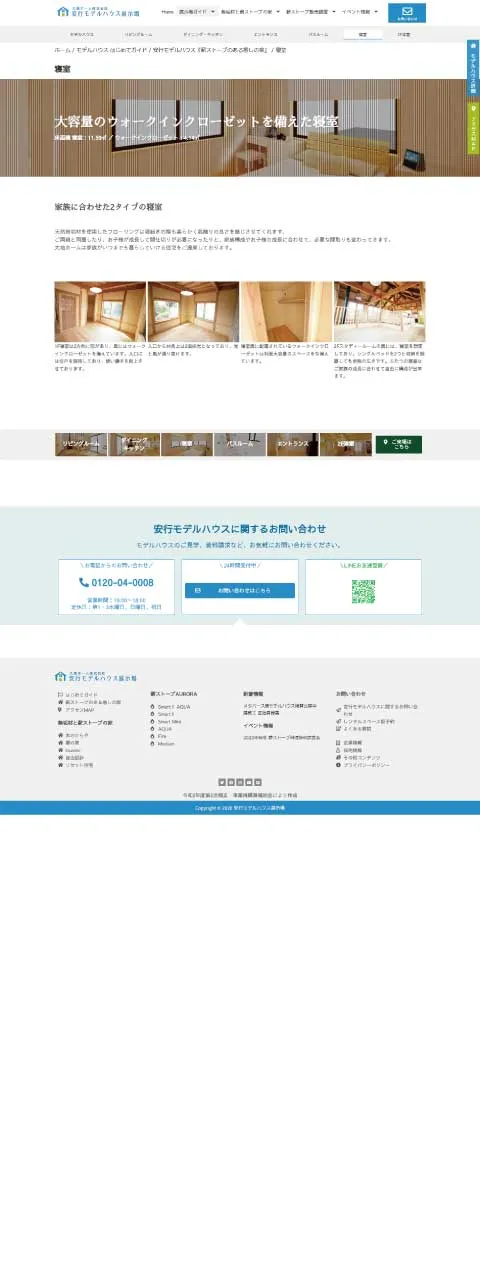Screen dimensions: 480x1280
Task: Click the blue お問い合わせはこちら button
Action: [240, 591]
